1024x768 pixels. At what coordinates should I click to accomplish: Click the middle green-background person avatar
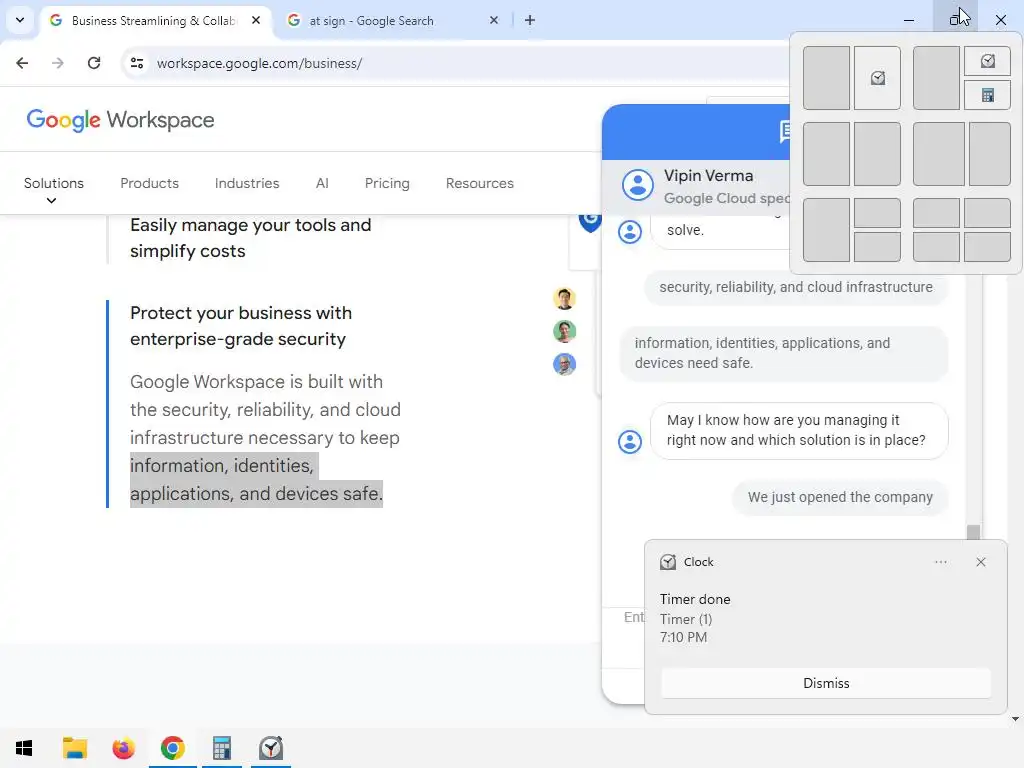pos(564,331)
